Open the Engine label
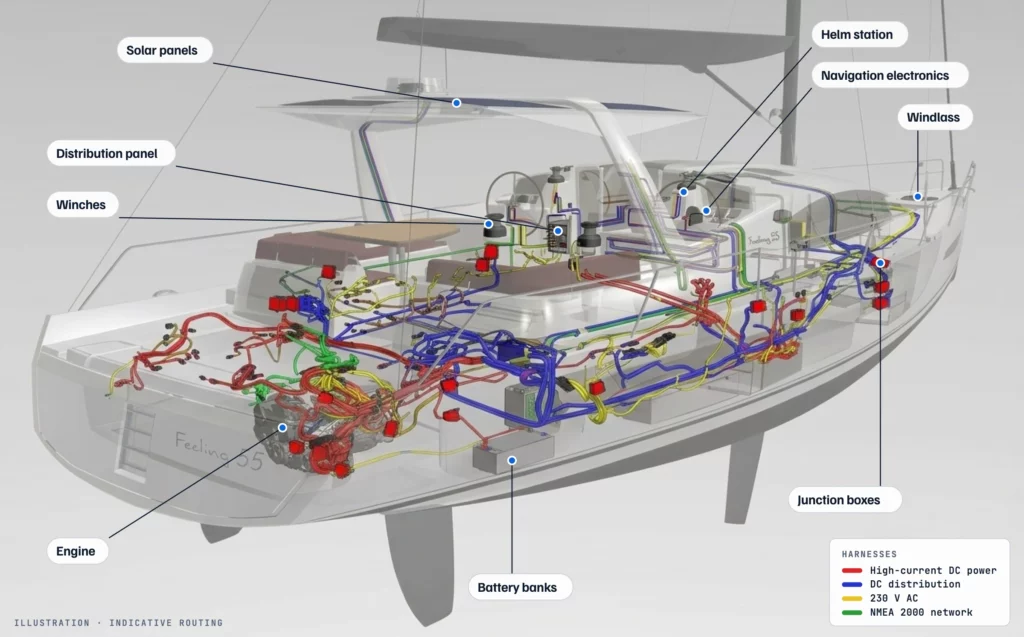 click(x=77, y=551)
